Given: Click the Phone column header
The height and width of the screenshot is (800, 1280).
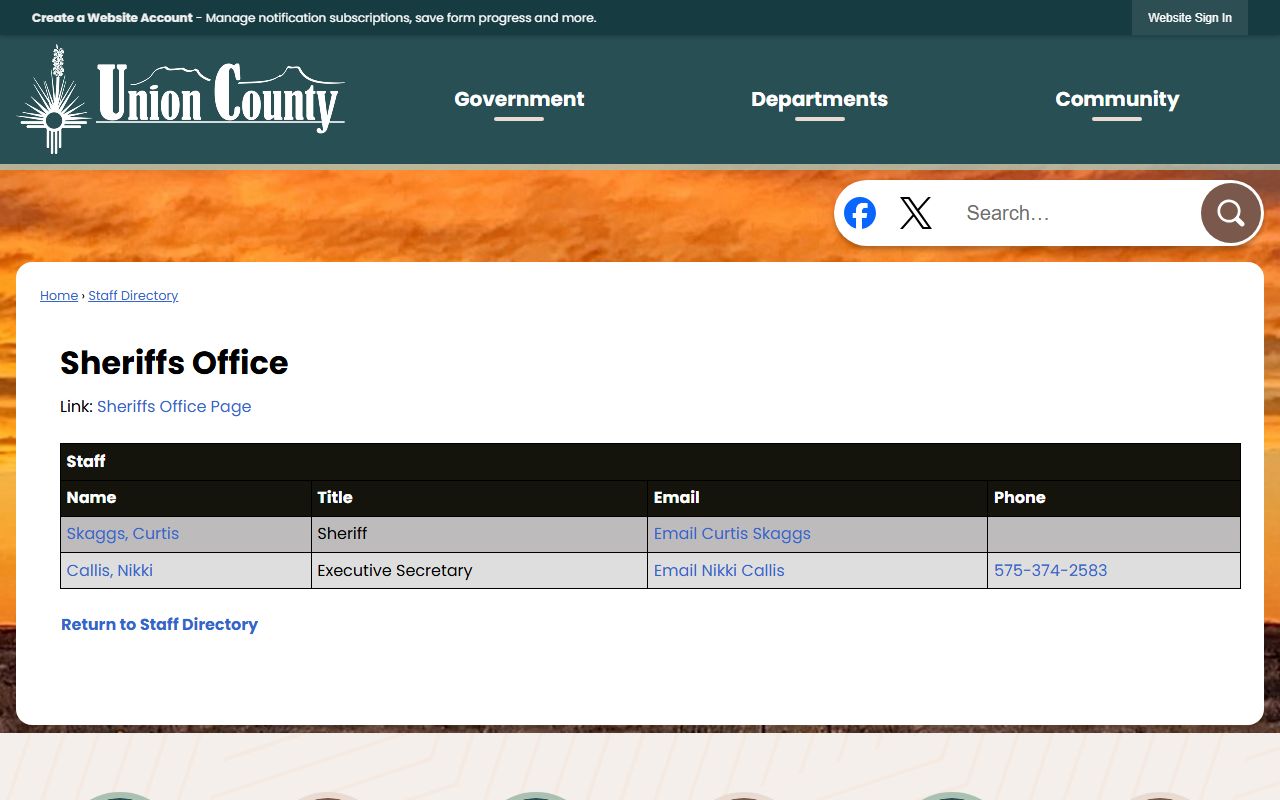Looking at the screenshot, I should 1114,498.
